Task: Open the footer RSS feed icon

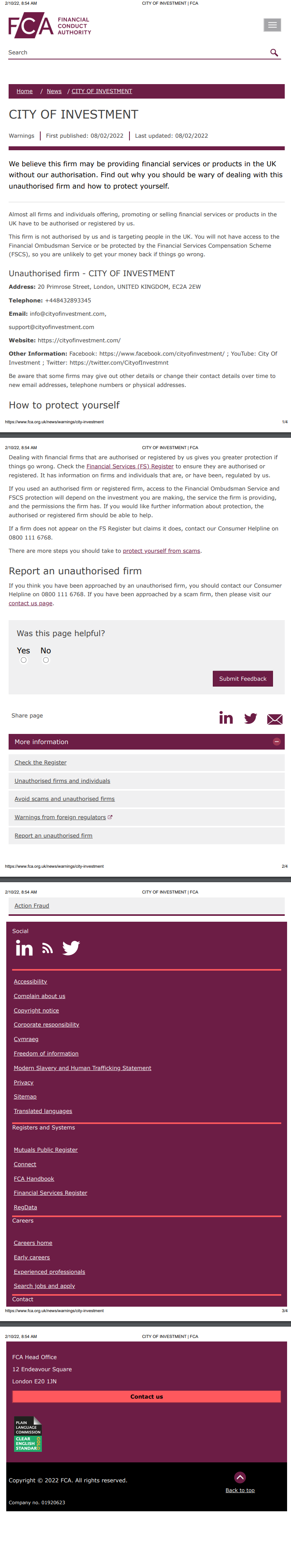Action: (x=47, y=948)
